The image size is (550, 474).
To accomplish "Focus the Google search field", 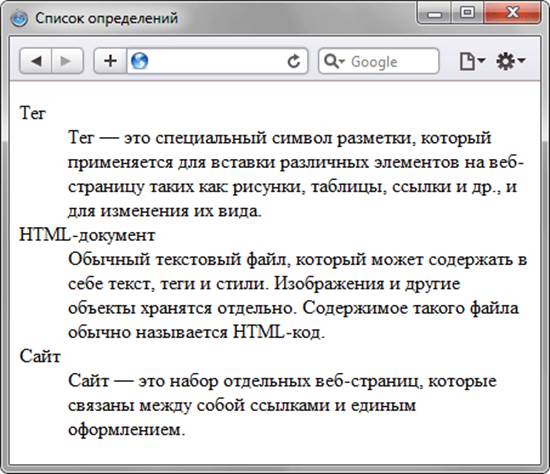I will (379, 61).
